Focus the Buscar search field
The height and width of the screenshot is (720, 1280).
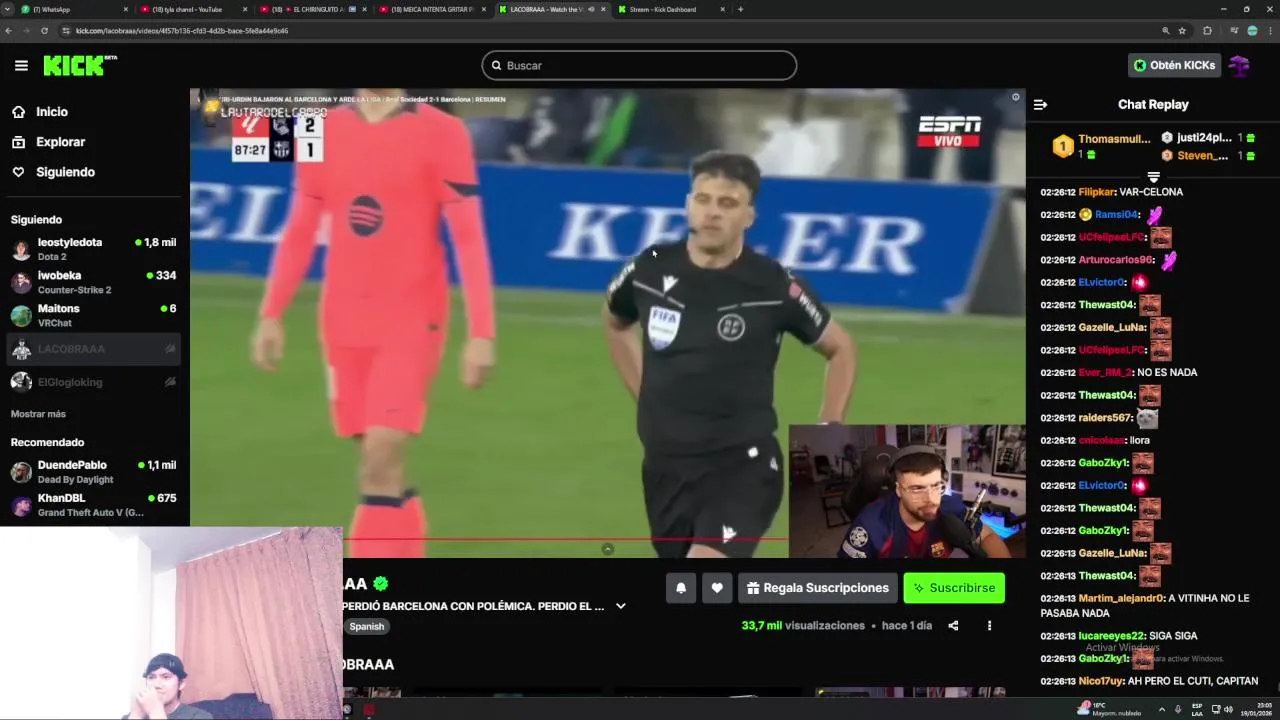pyautogui.click(x=639, y=65)
